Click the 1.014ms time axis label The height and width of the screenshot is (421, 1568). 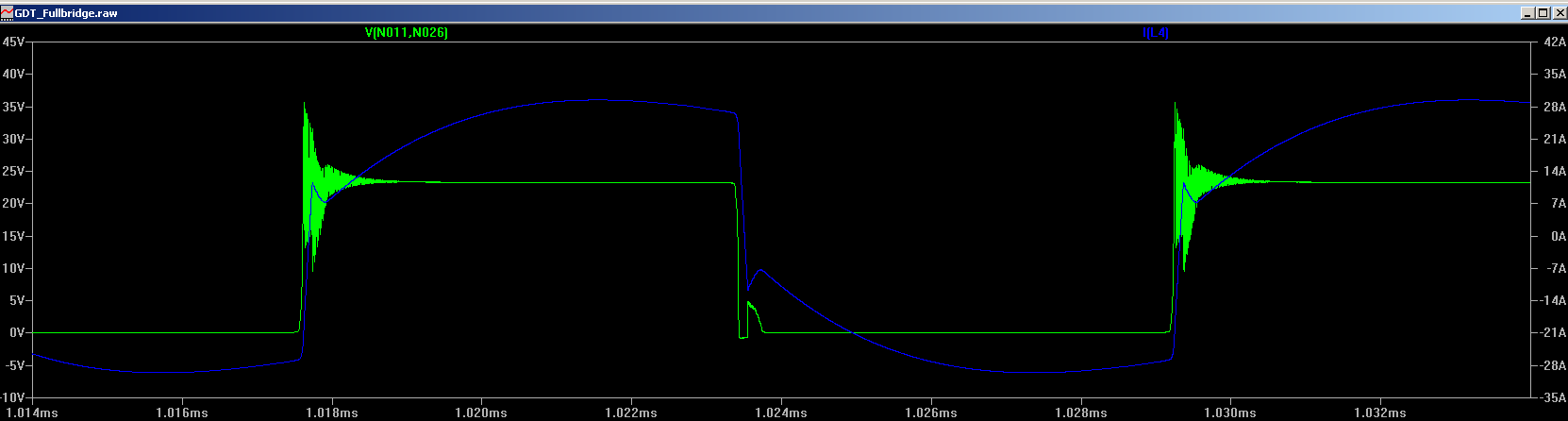pyautogui.click(x=32, y=413)
